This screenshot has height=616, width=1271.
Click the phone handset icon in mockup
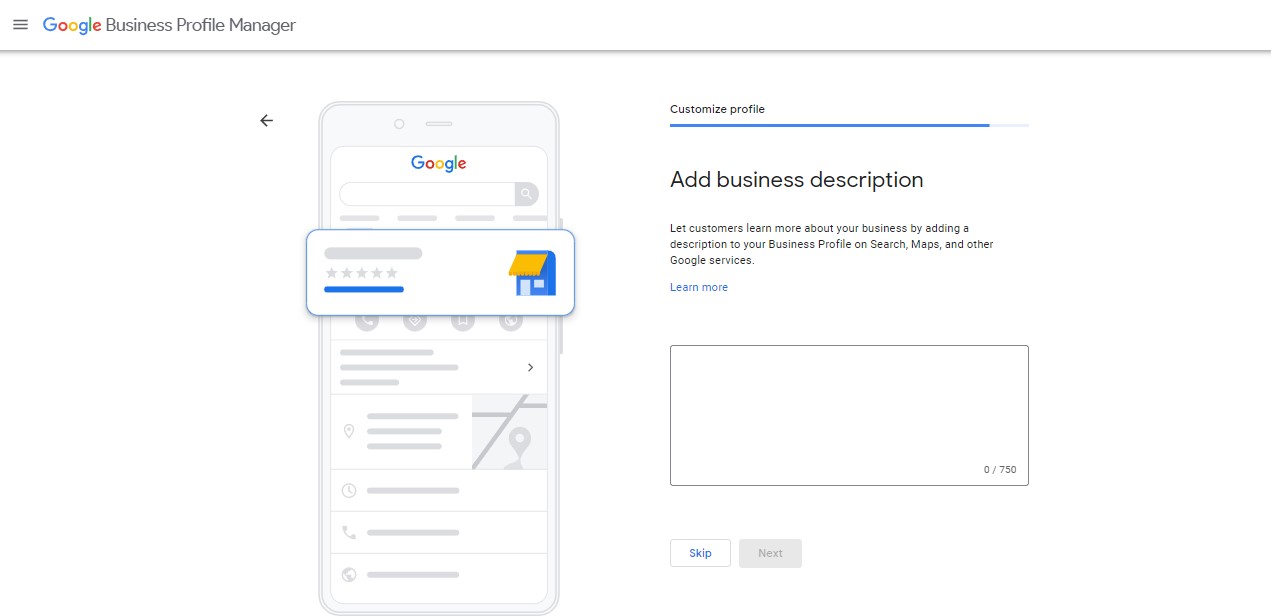pos(349,532)
